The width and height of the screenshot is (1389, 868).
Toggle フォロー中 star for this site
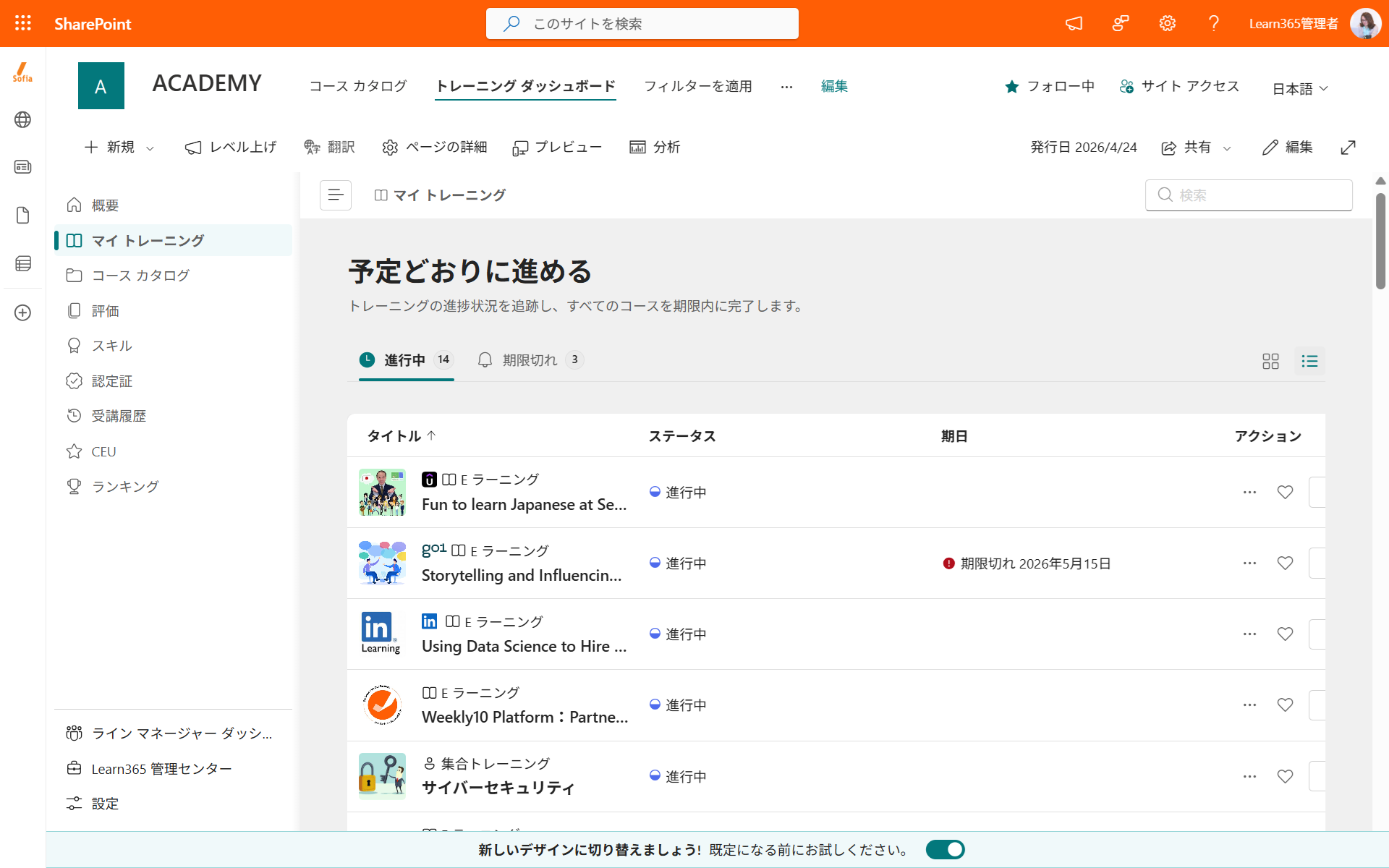[1050, 87]
